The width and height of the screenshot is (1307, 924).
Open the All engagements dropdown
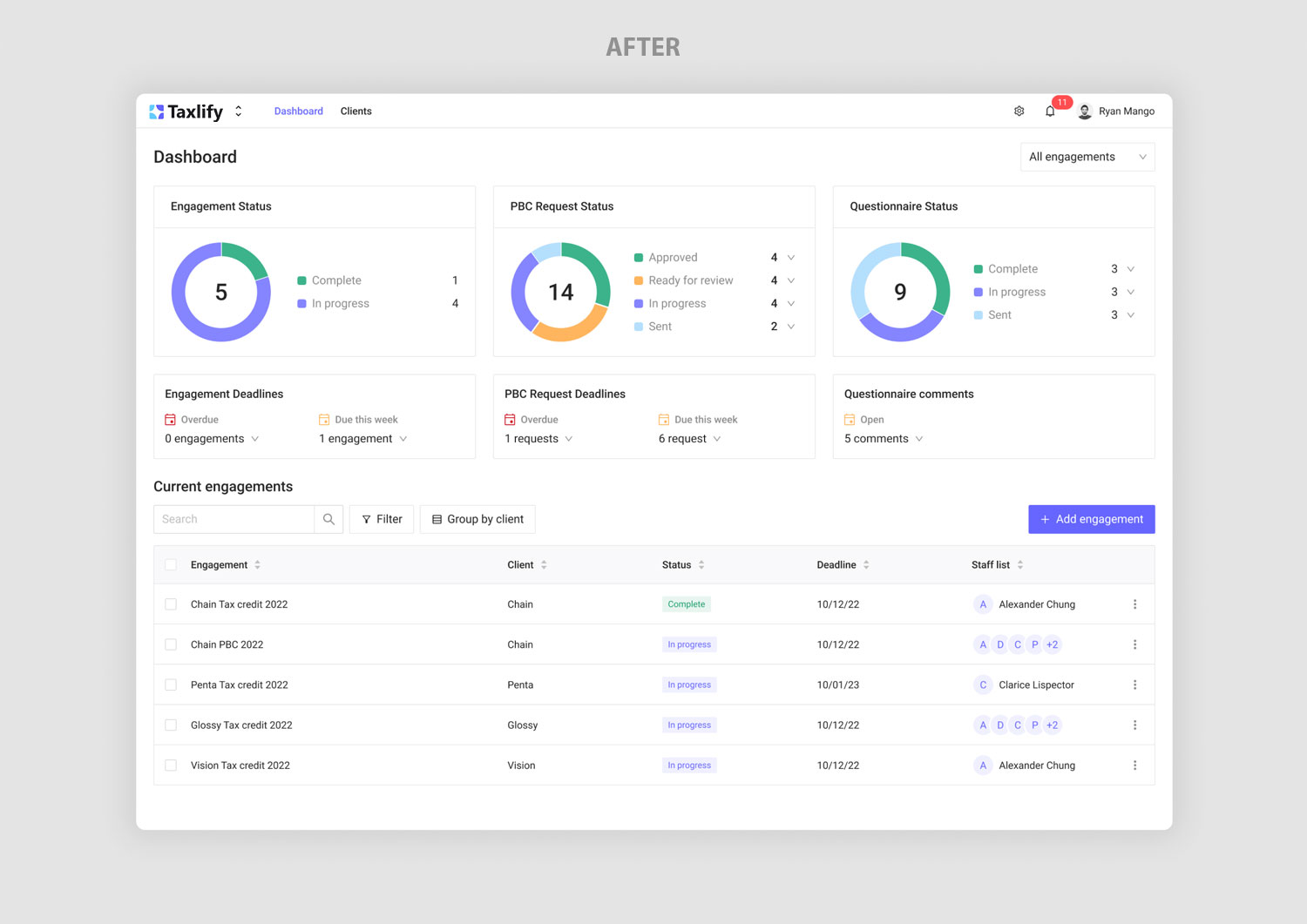pyautogui.click(x=1087, y=157)
